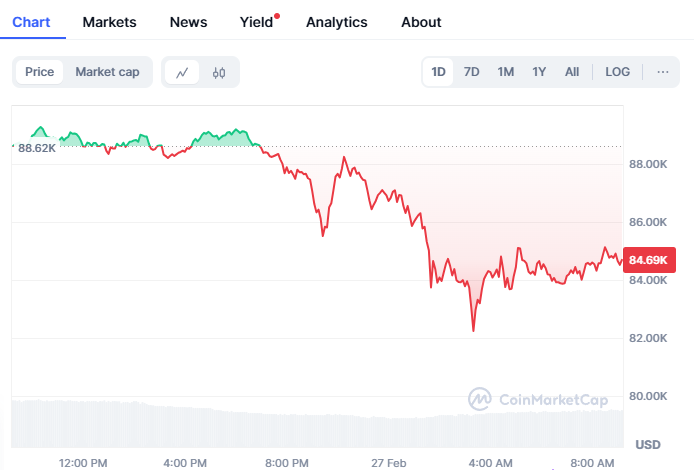This screenshot has height=470, width=694.
Task: Open the more options ellipsis menu
Action: click(662, 72)
